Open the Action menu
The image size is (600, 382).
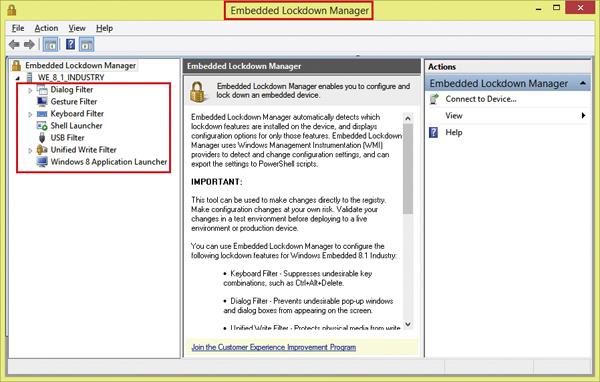tap(46, 28)
